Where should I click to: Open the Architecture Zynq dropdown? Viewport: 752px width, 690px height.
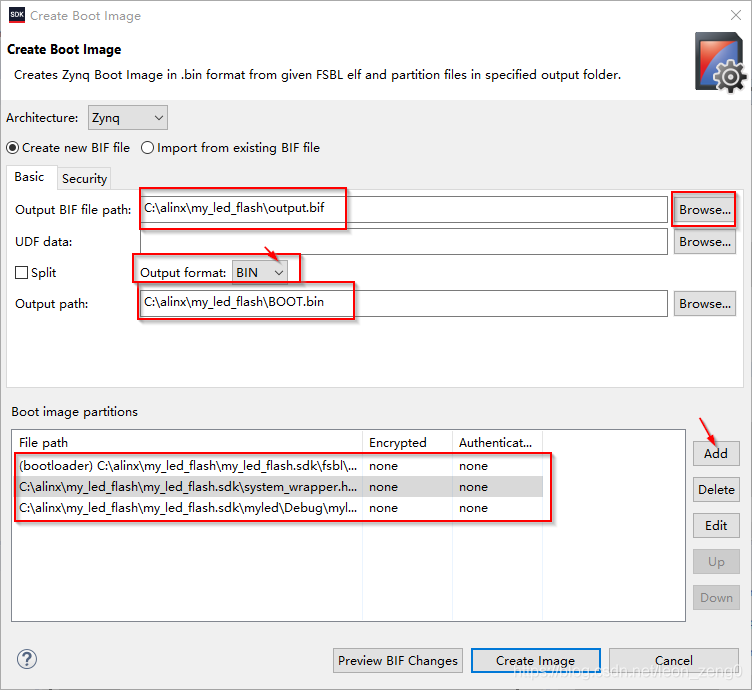click(127, 117)
